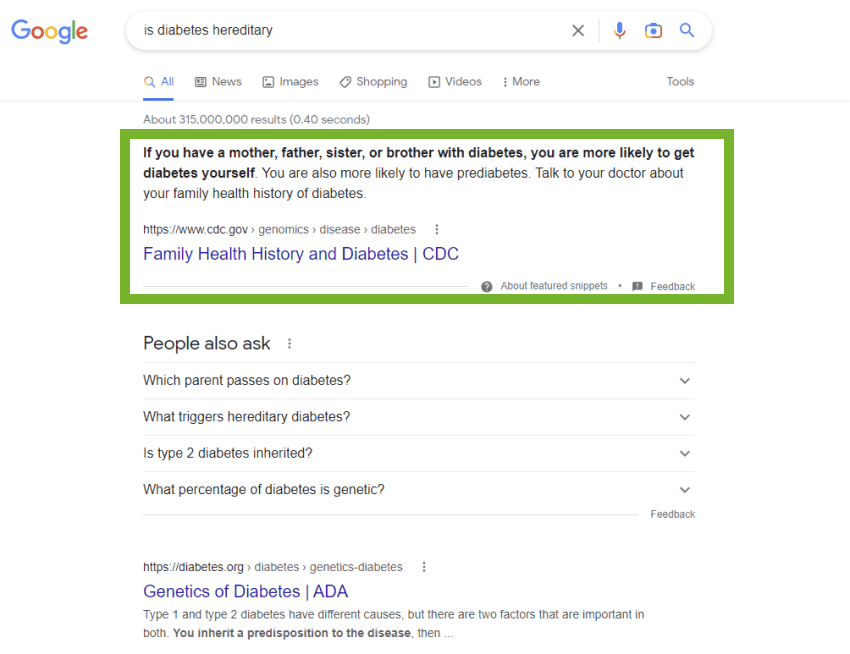Screen dimensions: 850x654
Task: Open search by image camera icon
Action: click(x=653, y=30)
